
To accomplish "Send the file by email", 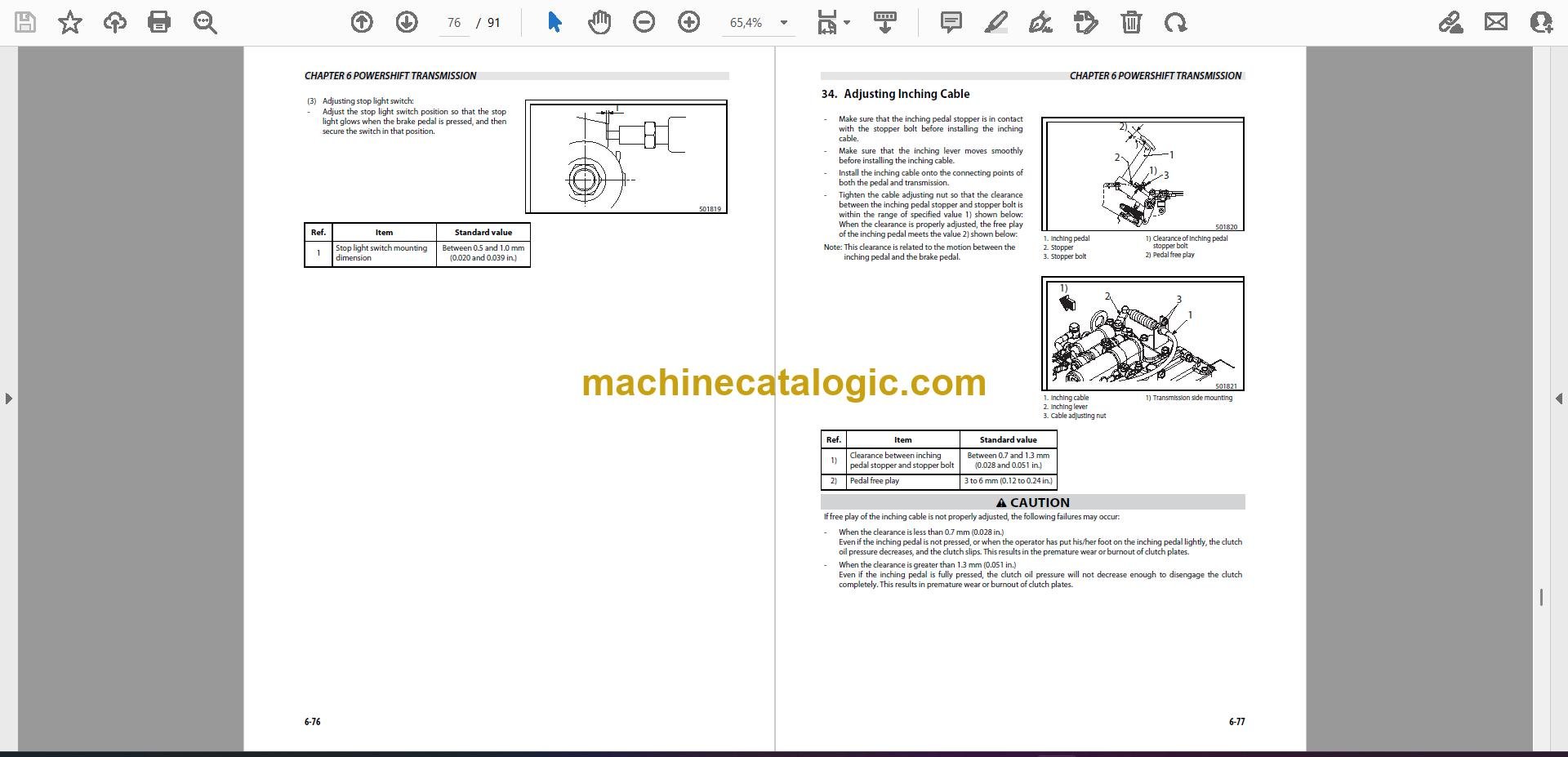I will (x=1496, y=23).
